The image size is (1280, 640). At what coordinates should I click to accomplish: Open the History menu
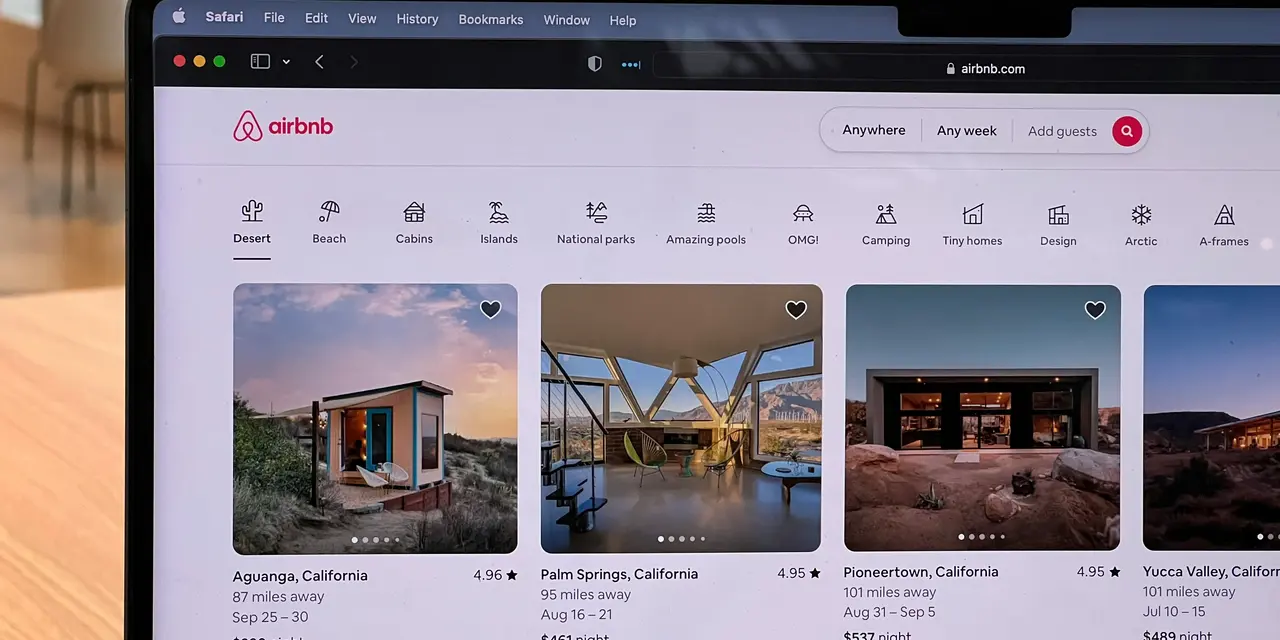(x=417, y=18)
